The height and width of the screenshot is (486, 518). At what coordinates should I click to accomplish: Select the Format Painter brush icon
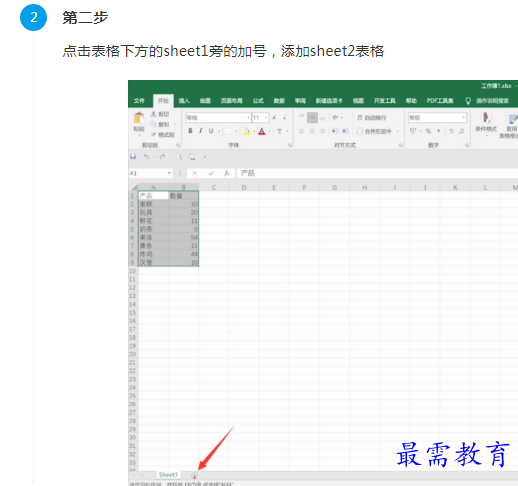pyautogui.click(x=153, y=134)
